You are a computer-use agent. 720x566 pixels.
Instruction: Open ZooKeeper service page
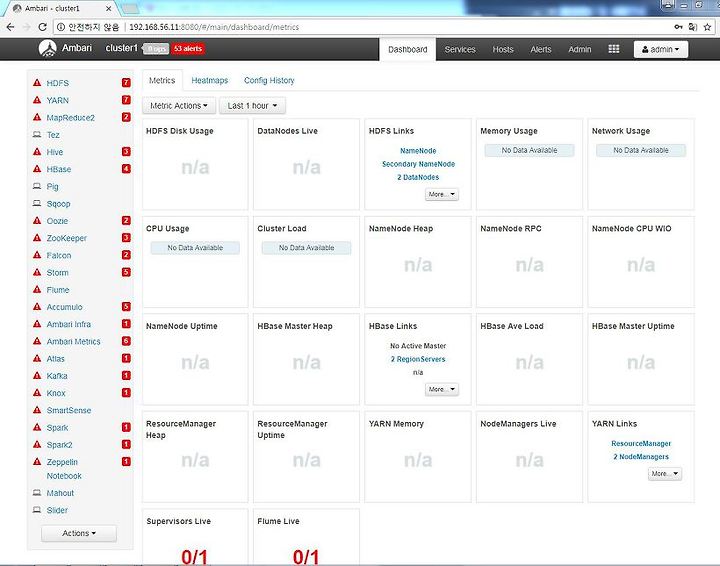pyautogui.click(x=67, y=238)
